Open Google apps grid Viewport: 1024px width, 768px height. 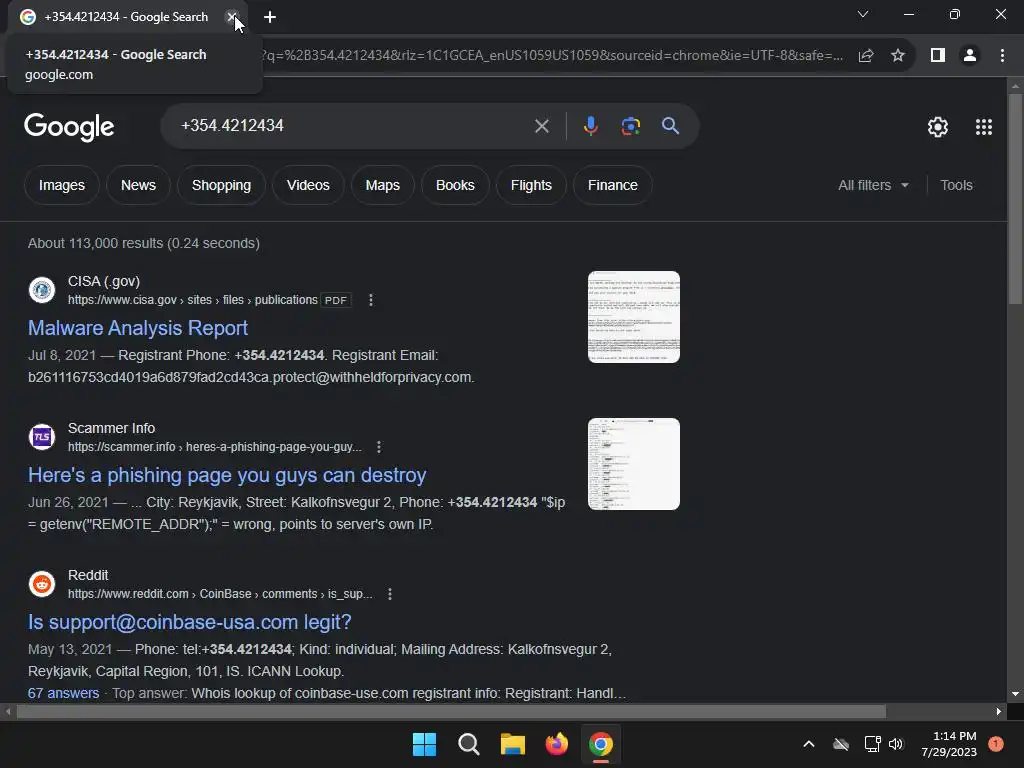coord(984,127)
